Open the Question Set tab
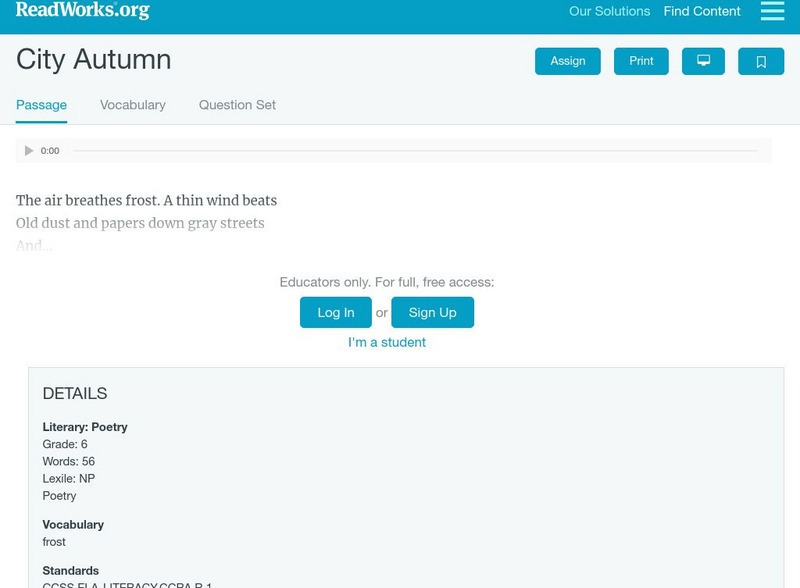The image size is (800, 588). pos(237,105)
